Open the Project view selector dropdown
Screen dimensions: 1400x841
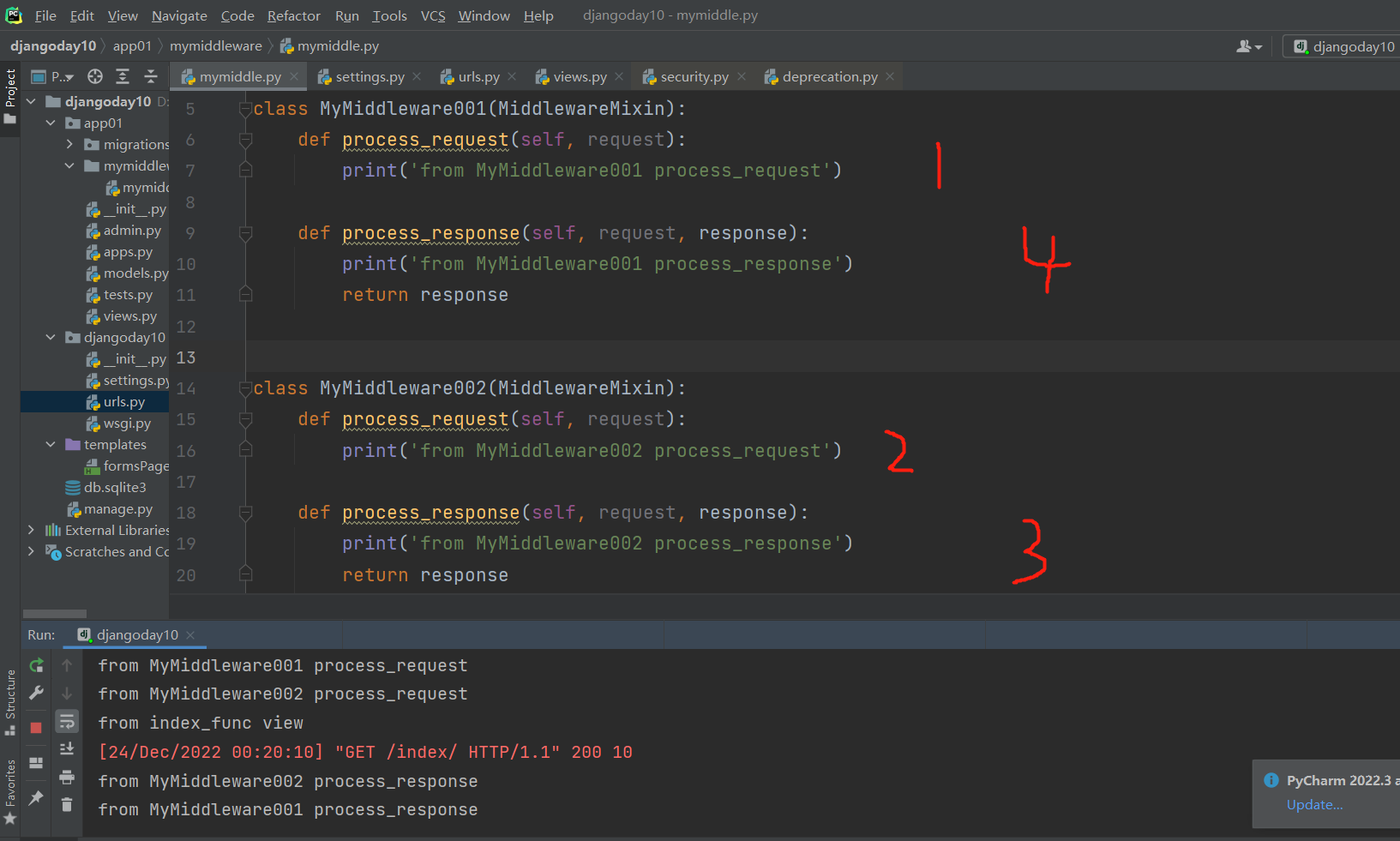[x=53, y=76]
